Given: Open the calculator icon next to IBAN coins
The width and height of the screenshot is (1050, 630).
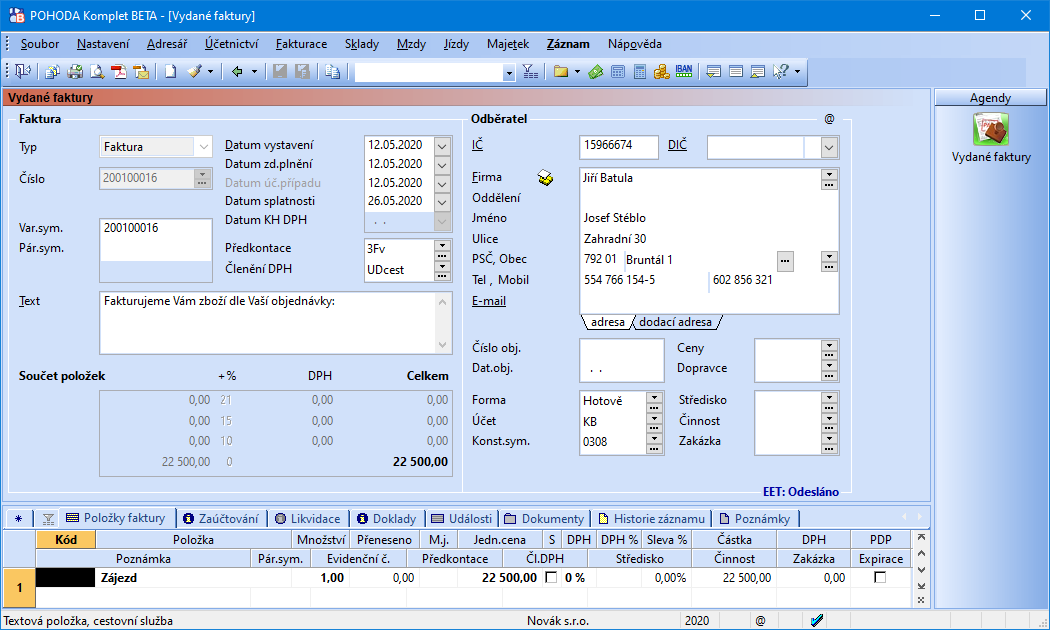Looking at the screenshot, I should point(640,71).
